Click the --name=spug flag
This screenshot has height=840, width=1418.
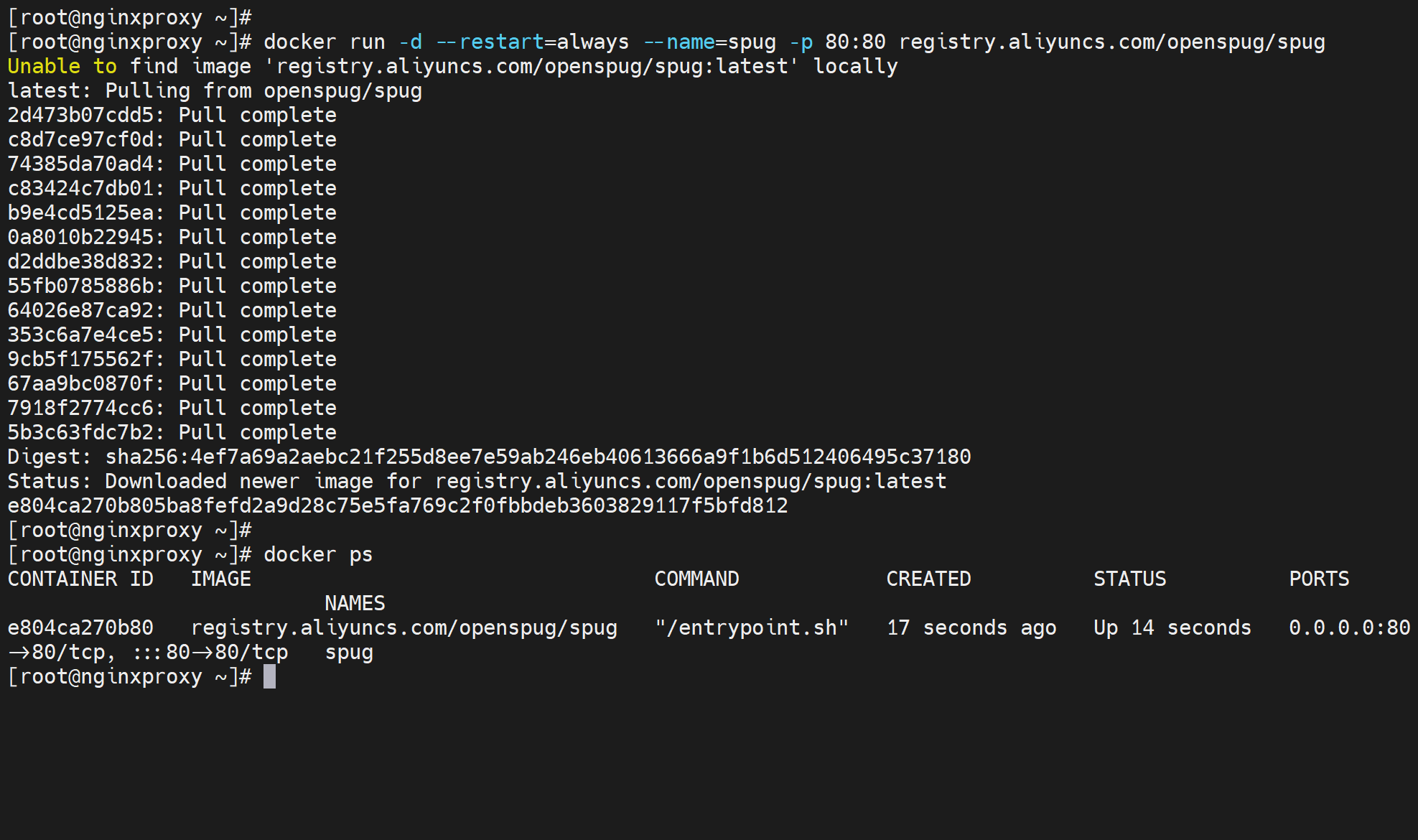pyautogui.click(x=709, y=42)
